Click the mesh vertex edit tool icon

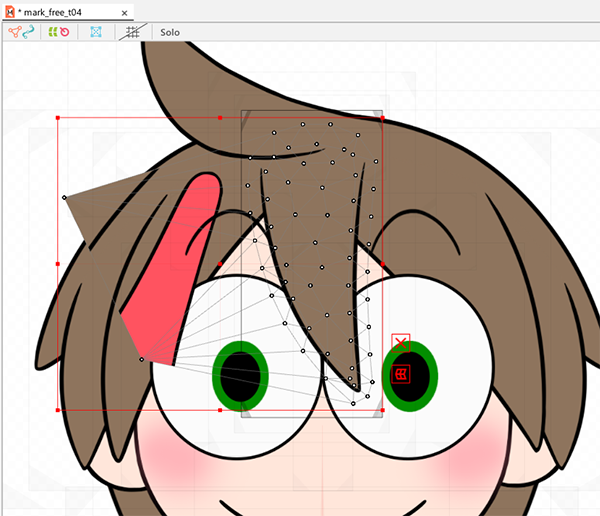[x=14, y=32]
